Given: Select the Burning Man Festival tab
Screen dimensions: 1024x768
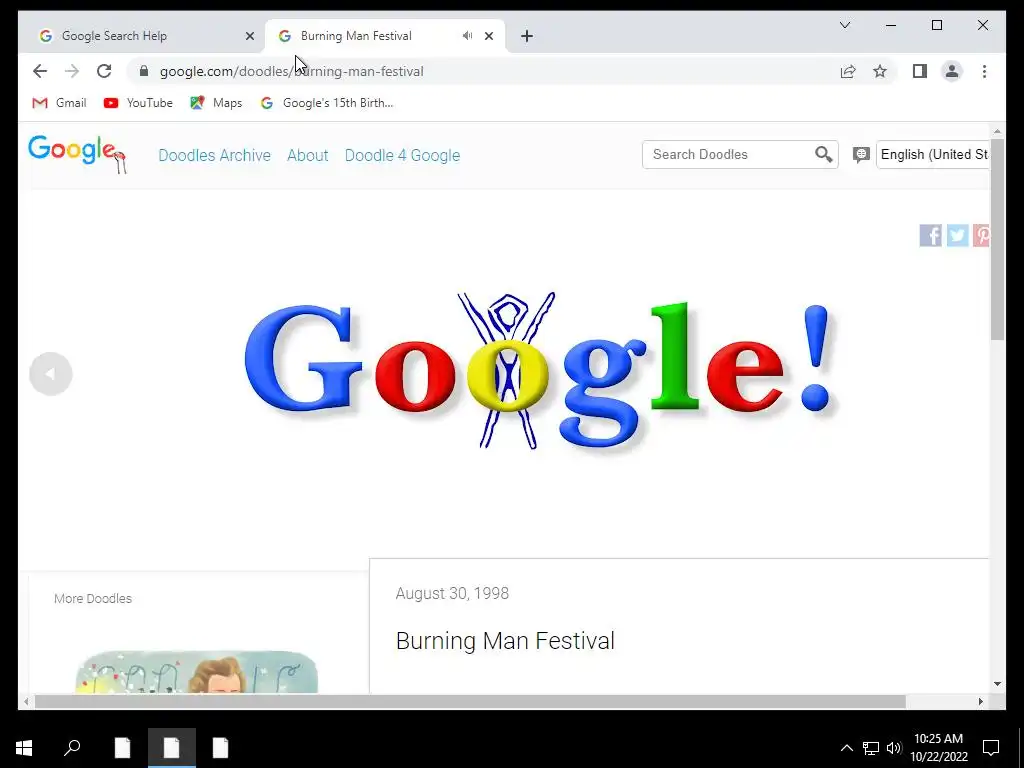Looking at the screenshot, I should point(385,36).
